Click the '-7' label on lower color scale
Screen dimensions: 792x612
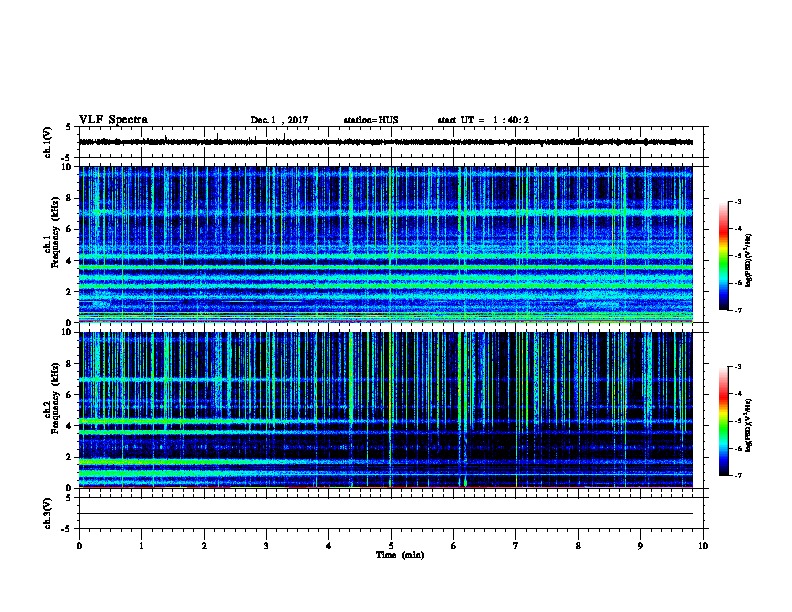[x=737, y=475]
